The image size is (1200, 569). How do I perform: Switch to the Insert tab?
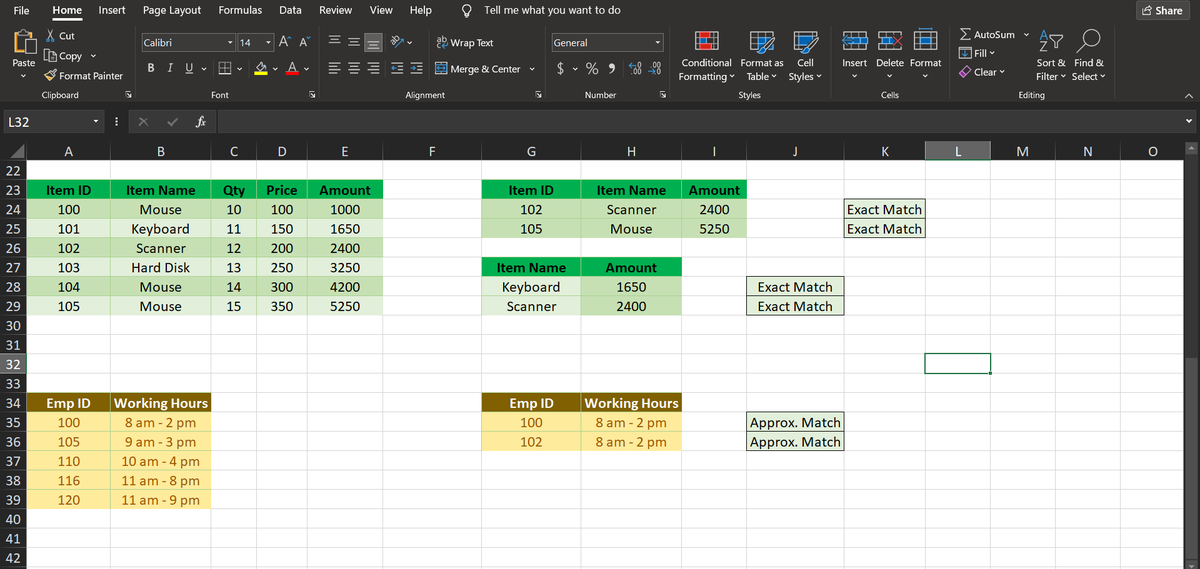112,10
